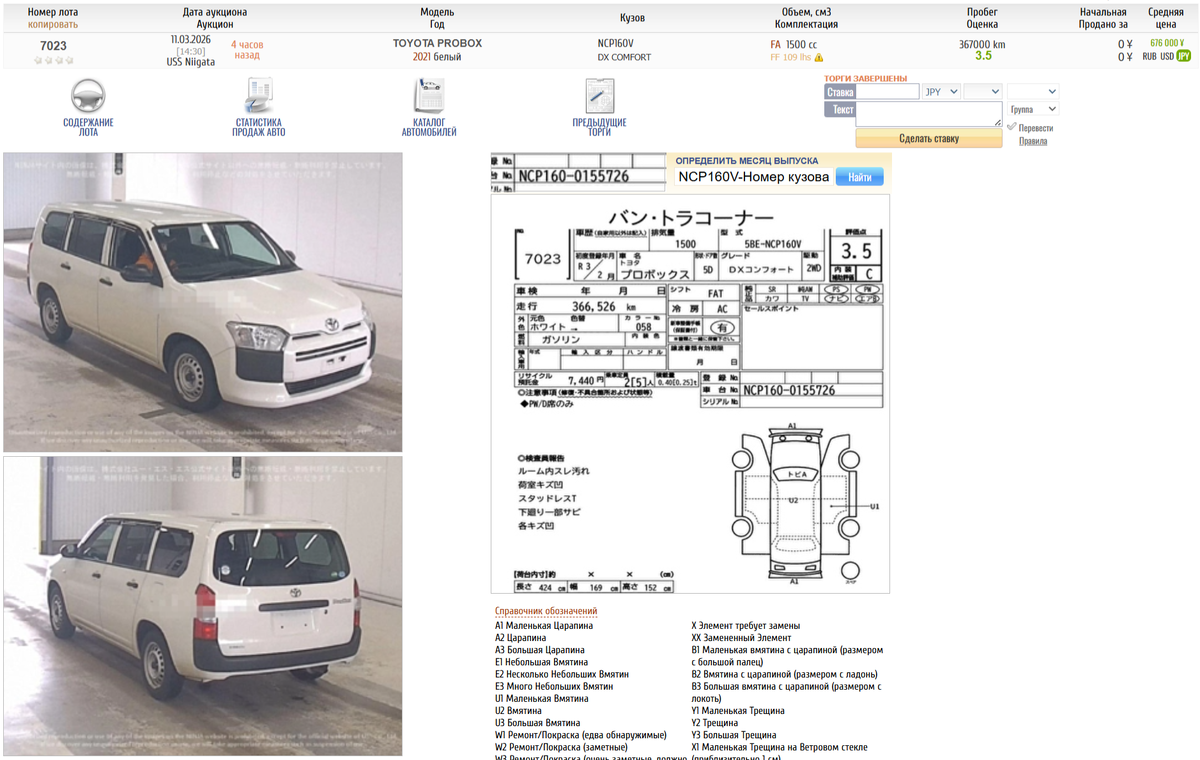The width and height of the screenshot is (1200, 760).
Task: Open the car catalog icon
Action: (x=429, y=96)
